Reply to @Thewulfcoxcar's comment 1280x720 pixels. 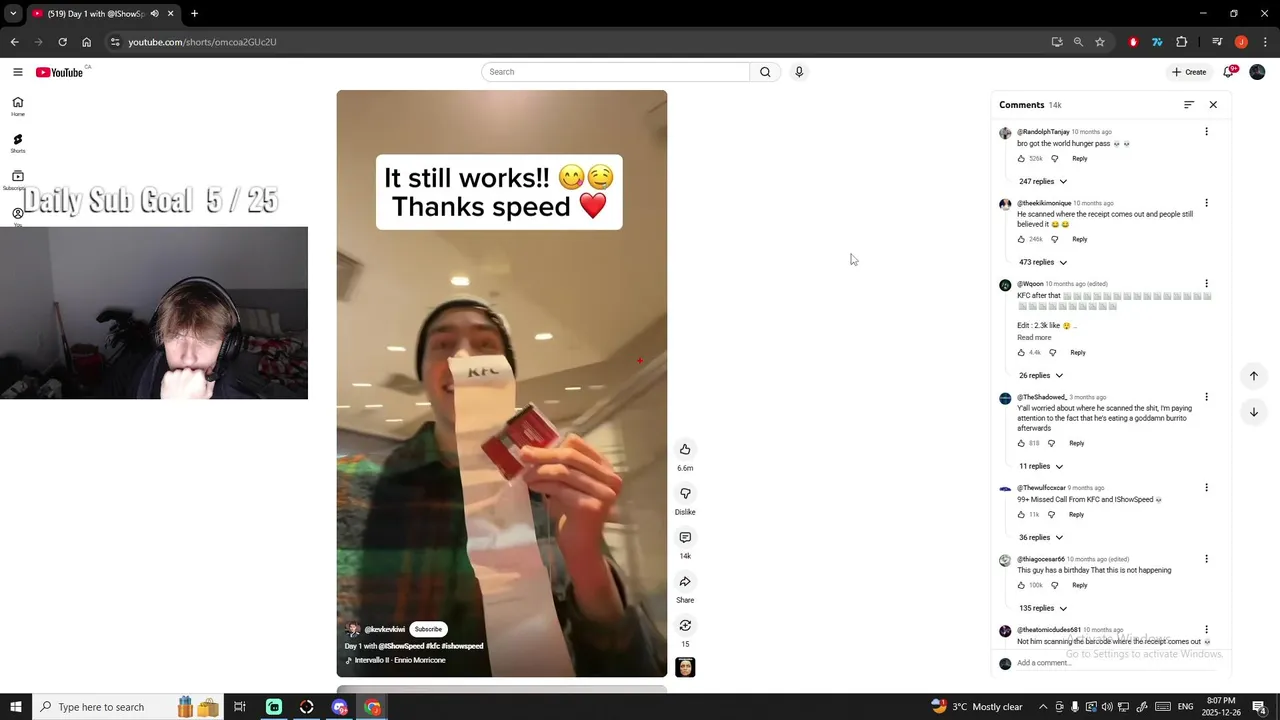pos(1076,515)
